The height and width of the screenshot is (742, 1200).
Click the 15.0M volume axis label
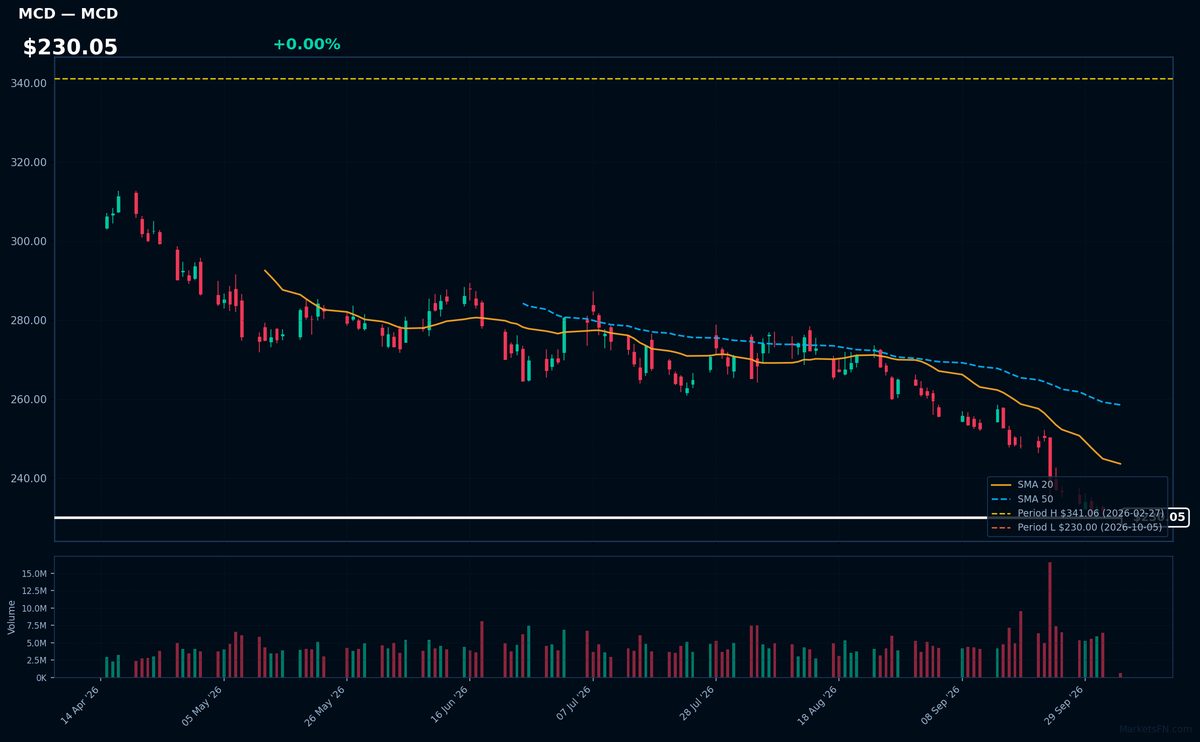(x=35, y=574)
